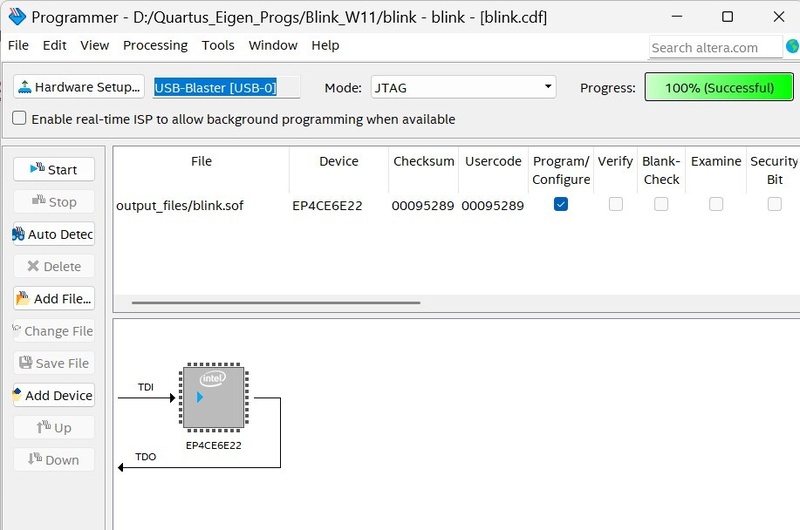Tick the Examine checkbox for blink.sof

716,205
